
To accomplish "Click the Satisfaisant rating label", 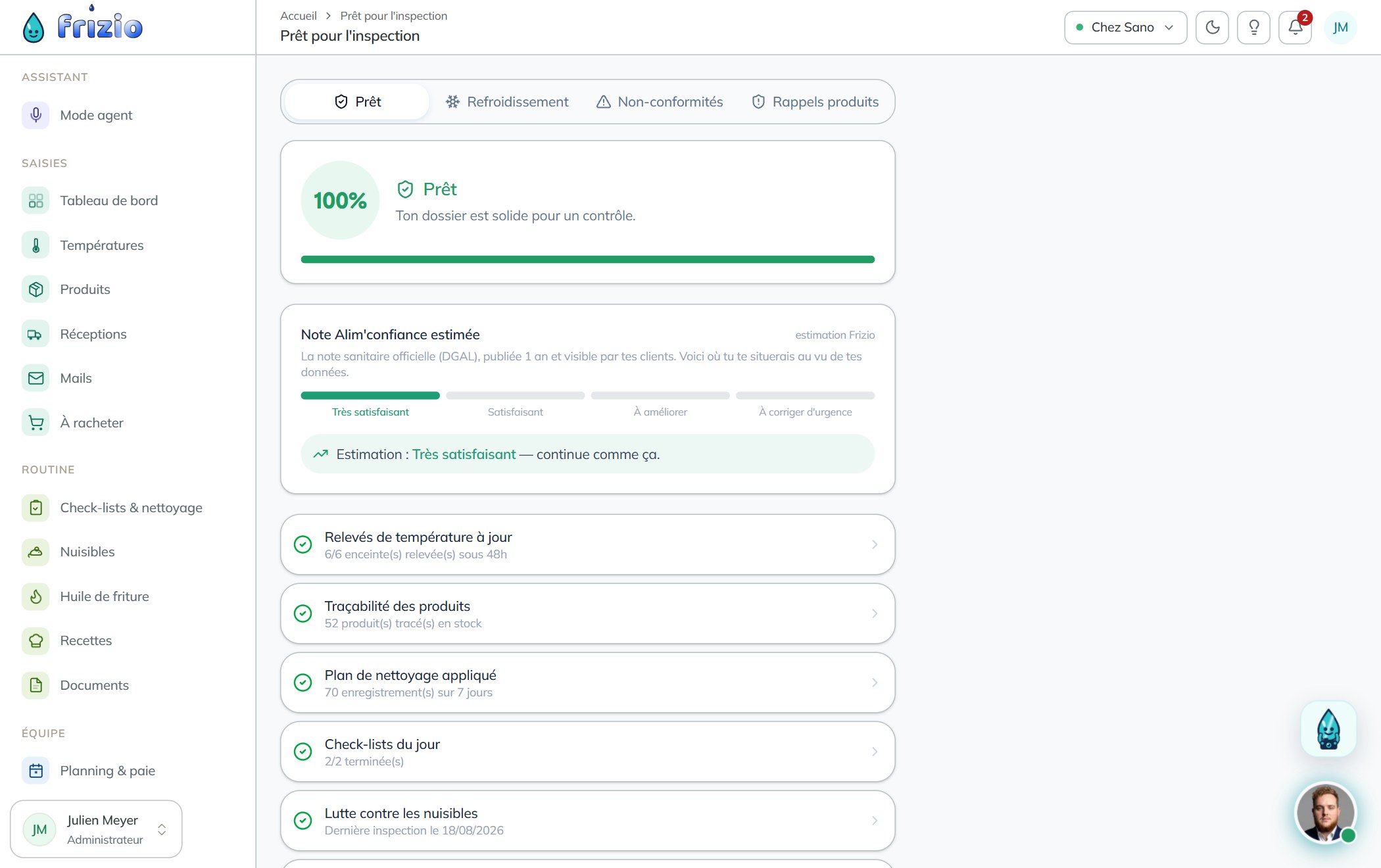I will point(515,412).
